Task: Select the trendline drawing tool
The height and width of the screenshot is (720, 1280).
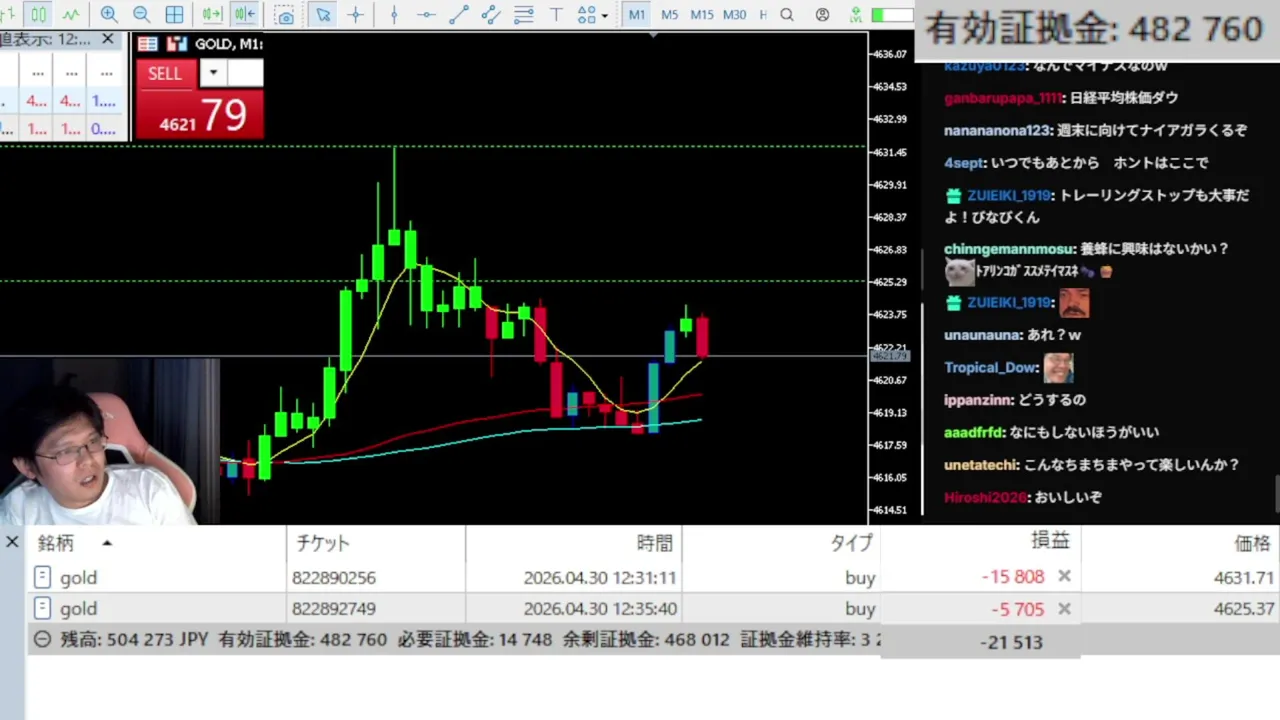Action: click(x=458, y=14)
